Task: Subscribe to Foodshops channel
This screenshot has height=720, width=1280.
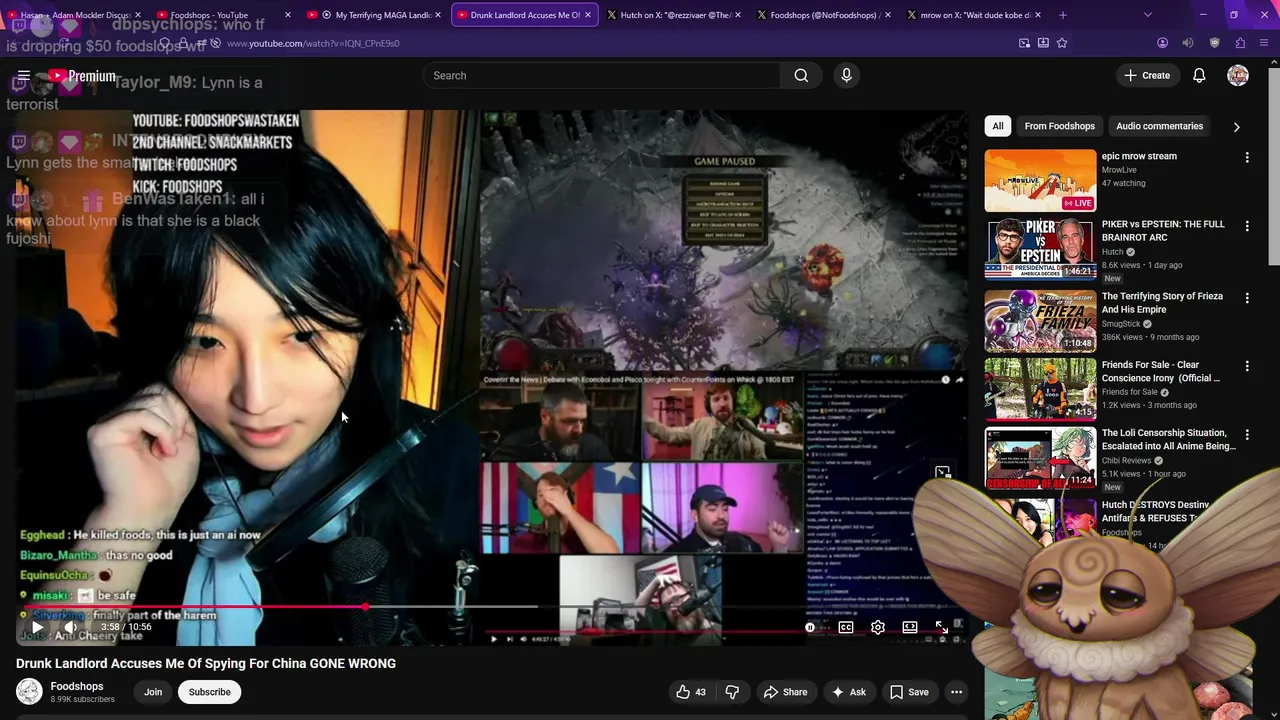Action: coord(210,692)
